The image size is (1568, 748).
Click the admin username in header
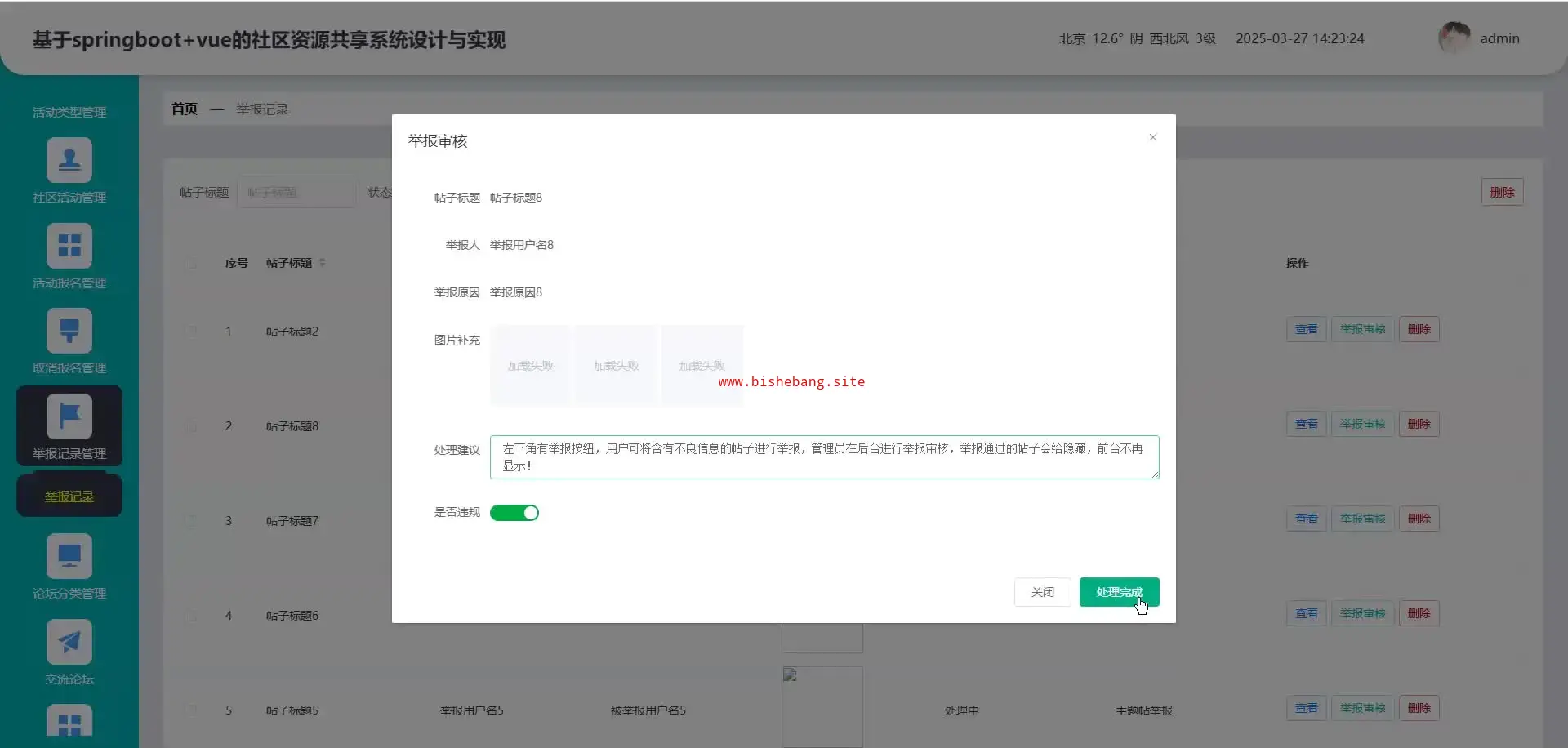(1499, 38)
